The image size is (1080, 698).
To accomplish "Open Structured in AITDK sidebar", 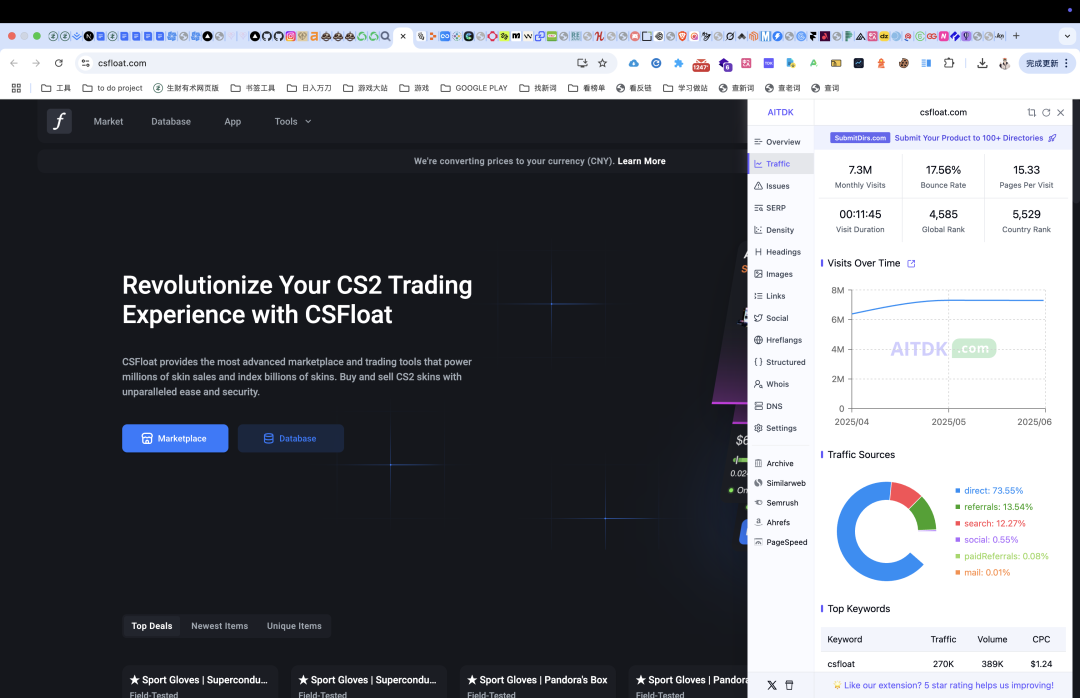I will [x=780, y=362].
